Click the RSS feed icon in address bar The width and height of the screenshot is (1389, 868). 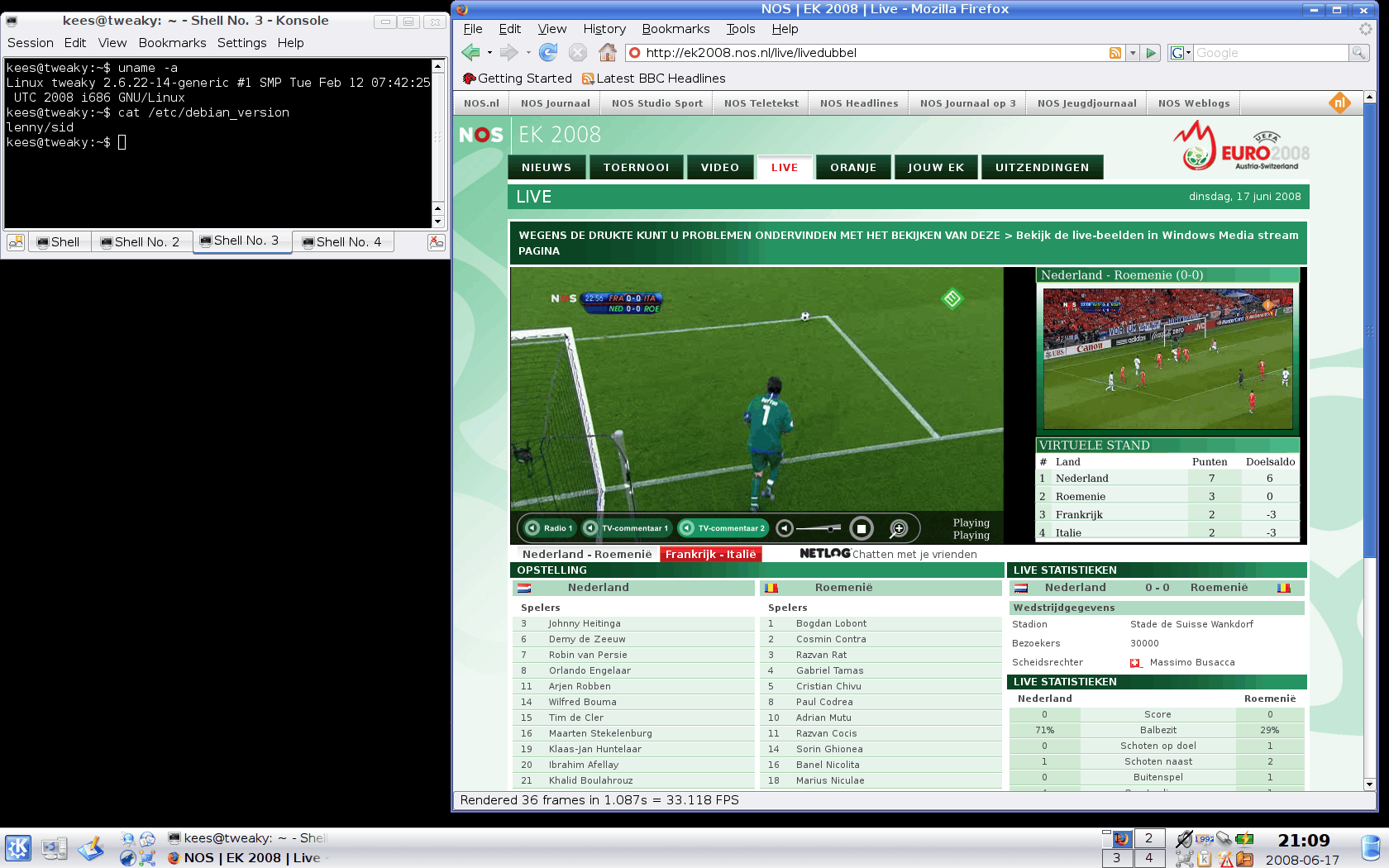click(x=1115, y=53)
